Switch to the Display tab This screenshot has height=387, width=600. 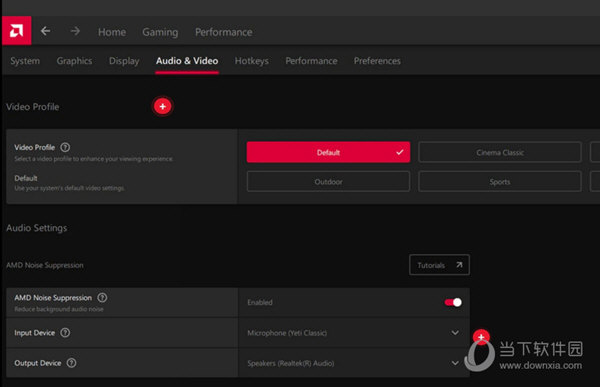tap(124, 61)
